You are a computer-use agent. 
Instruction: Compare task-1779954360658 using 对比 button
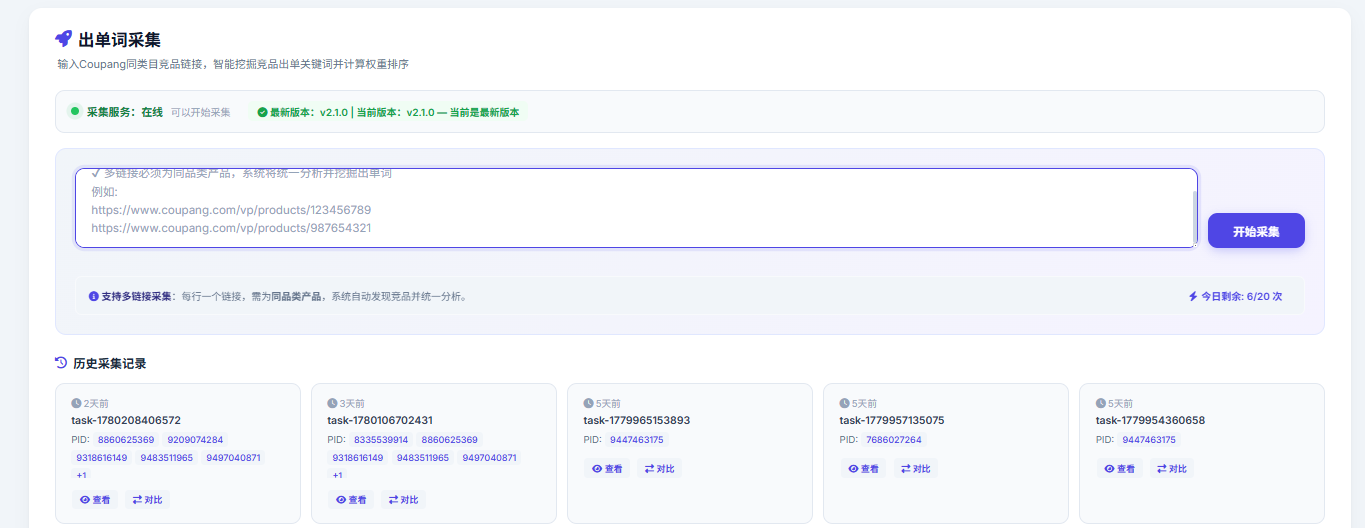pos(1171,468)
